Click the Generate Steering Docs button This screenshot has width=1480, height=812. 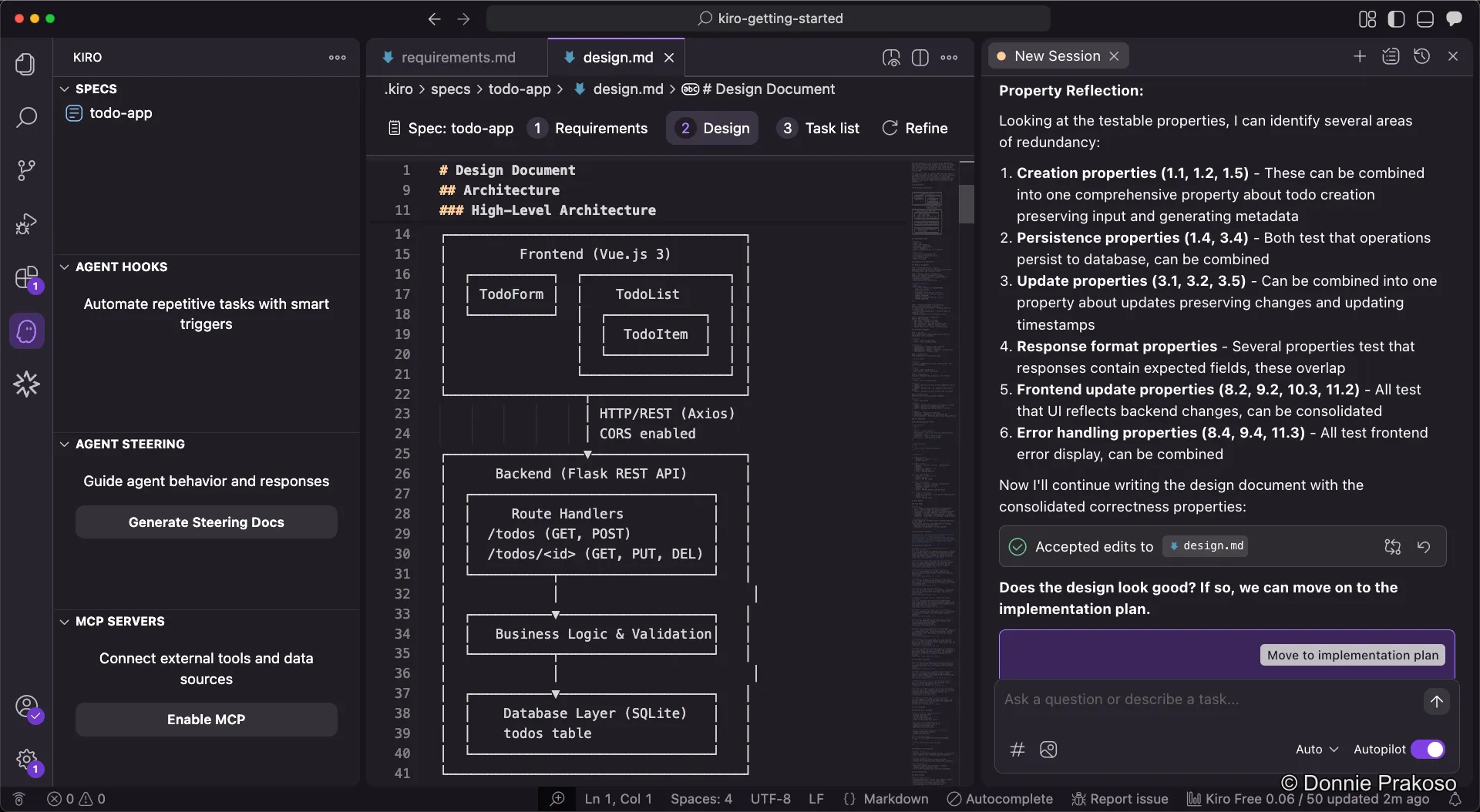[206, 522]
